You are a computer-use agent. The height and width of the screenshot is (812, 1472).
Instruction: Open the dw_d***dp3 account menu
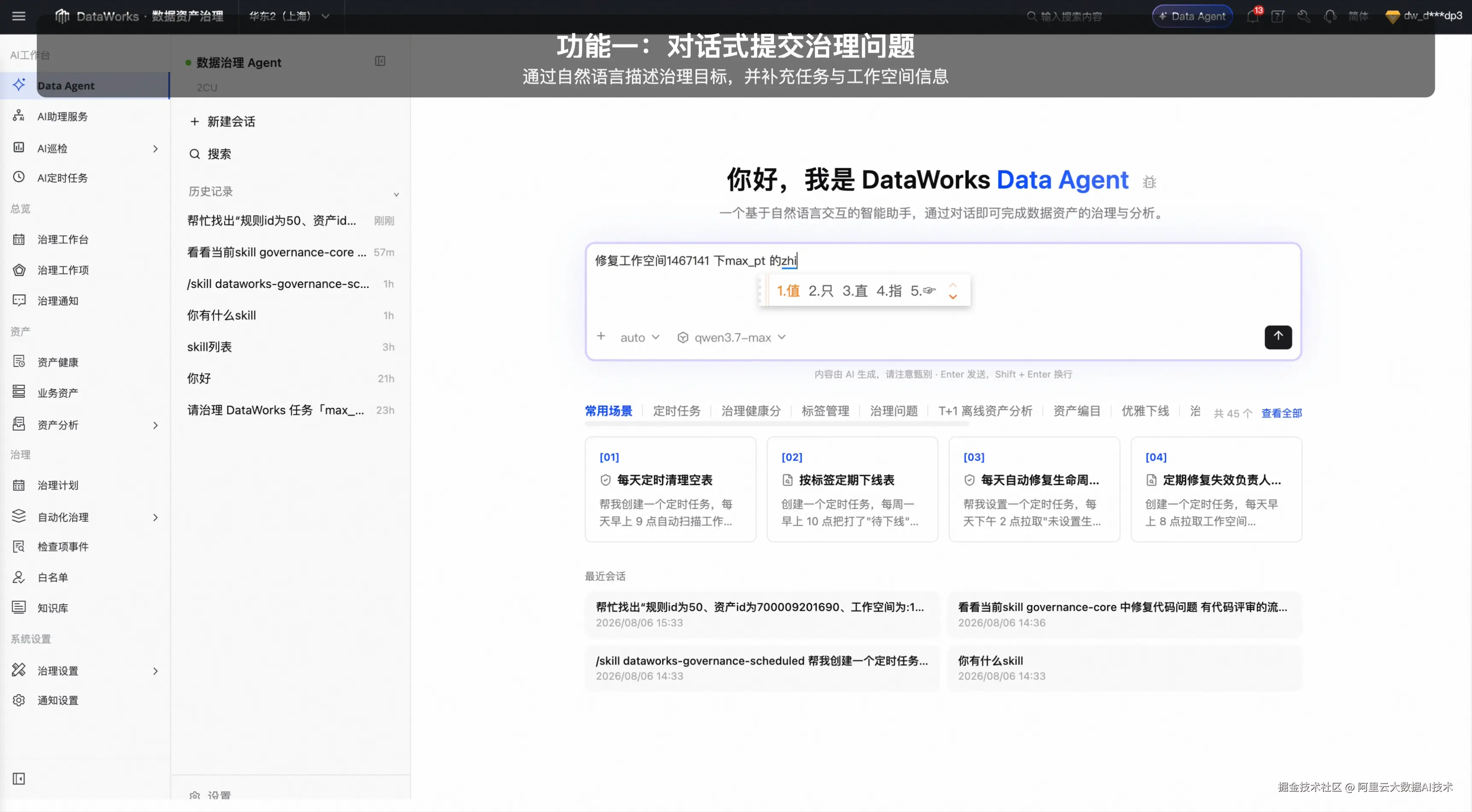(1425, 16)
